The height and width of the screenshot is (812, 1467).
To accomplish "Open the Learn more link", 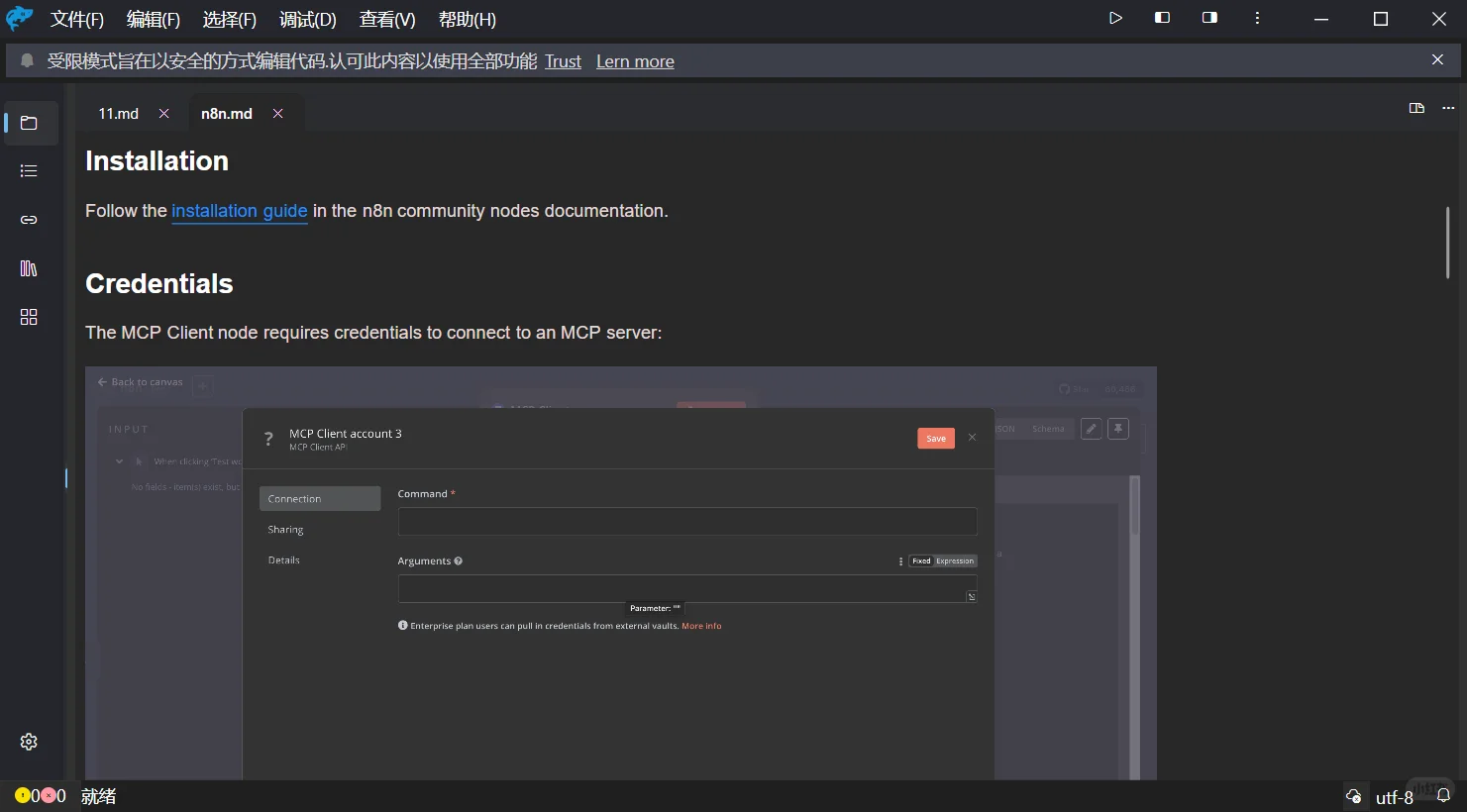I will click(x=635, y=61).
